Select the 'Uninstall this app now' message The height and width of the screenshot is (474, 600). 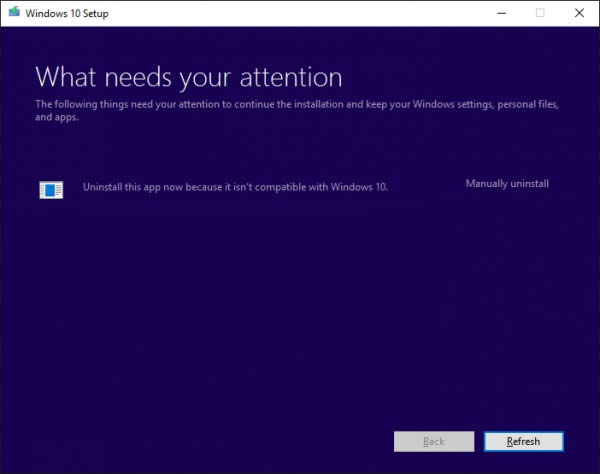(x=234, y=187)
